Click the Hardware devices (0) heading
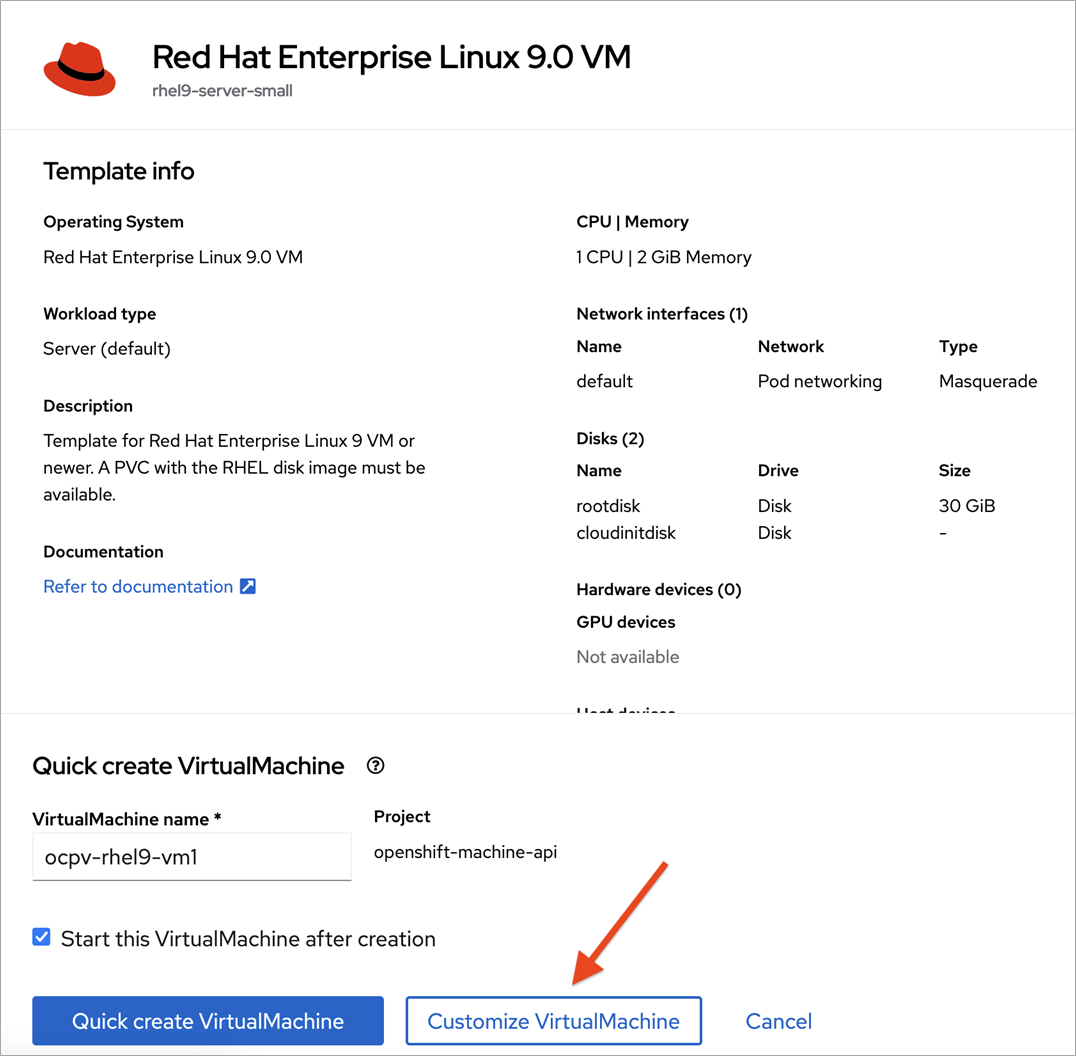This screenshot has width=1076, height=1056. pos(659,589)
